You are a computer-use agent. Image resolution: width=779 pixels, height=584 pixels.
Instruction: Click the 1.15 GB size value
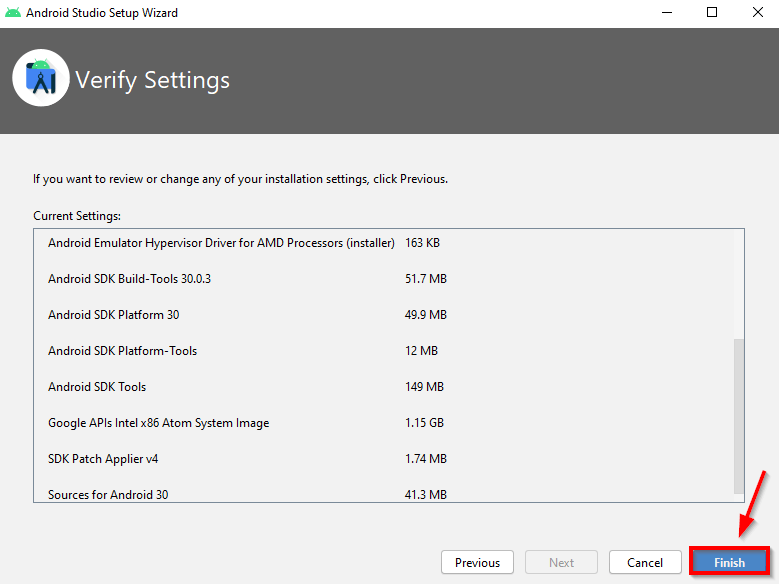pyautogui.click(x=424, y=423)
